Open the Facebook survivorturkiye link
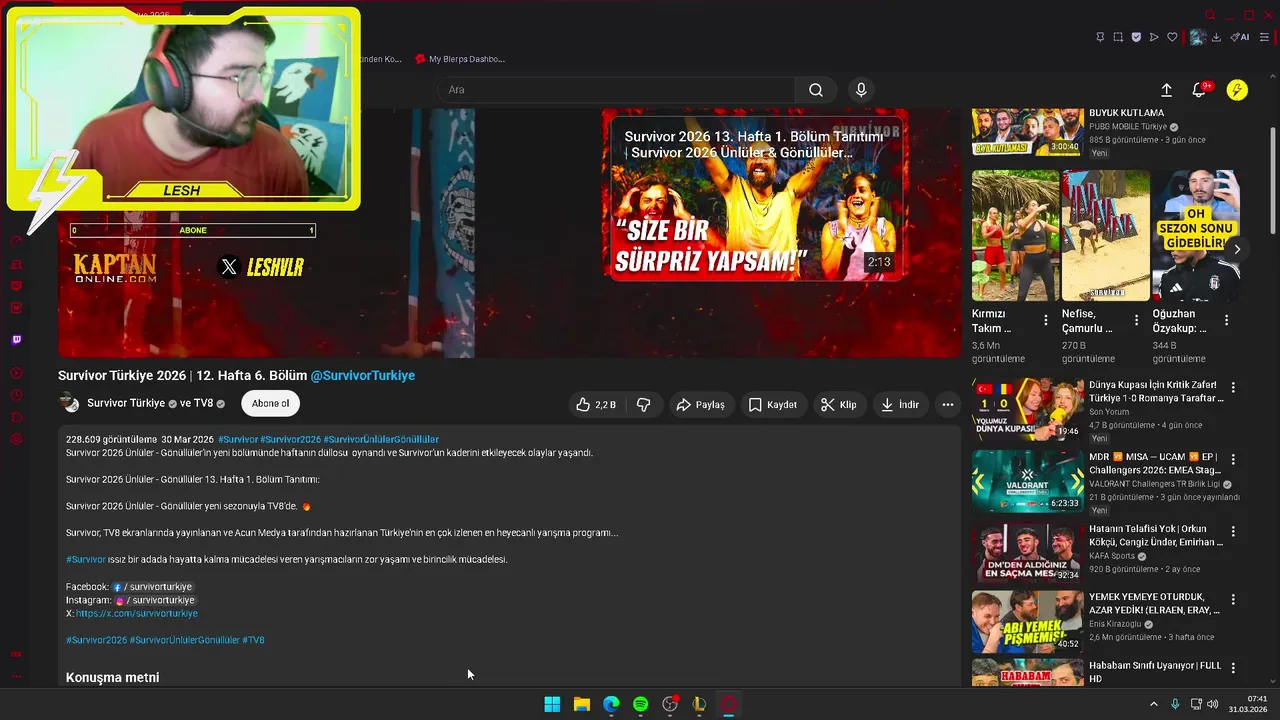This screenshot has width=1280, height=720. [x=153, y=587]
